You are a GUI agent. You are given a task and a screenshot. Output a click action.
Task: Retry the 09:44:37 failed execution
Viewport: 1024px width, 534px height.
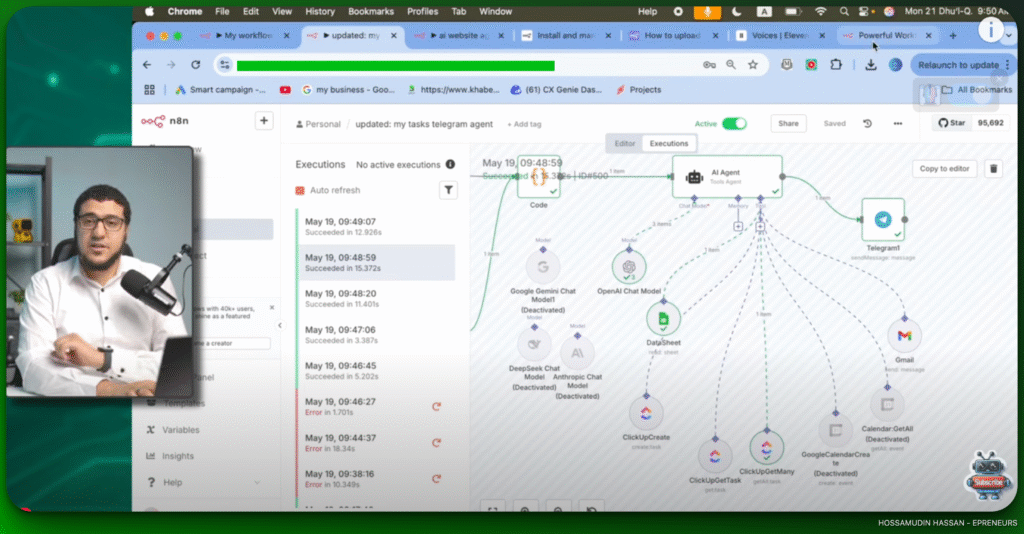(x=436, y=443)
